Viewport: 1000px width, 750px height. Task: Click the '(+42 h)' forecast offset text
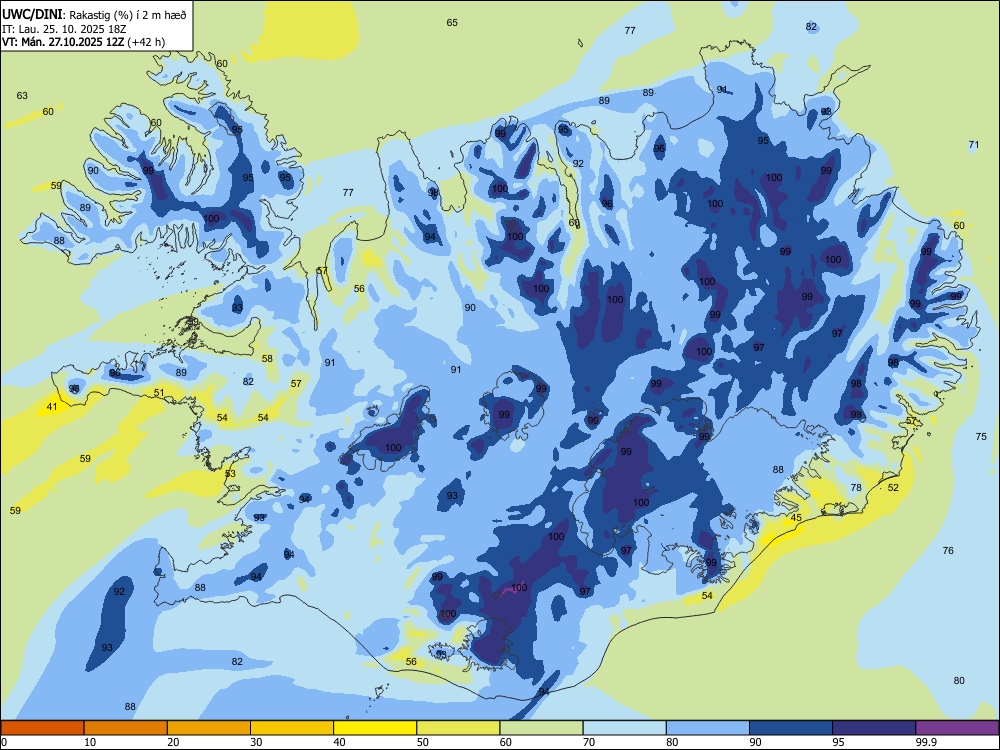pos(146,42)
